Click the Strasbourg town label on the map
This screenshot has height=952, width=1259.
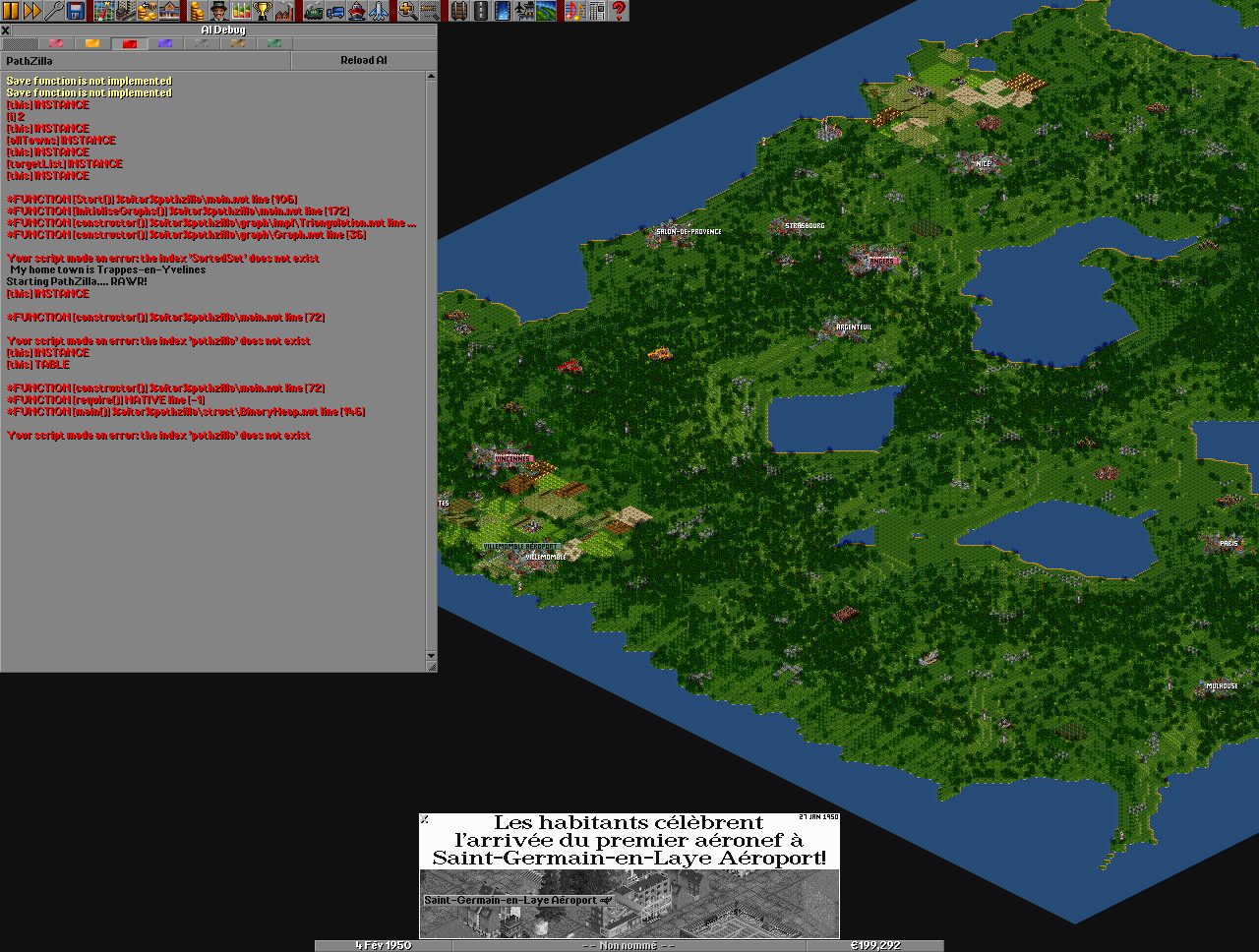click(805, 225)
